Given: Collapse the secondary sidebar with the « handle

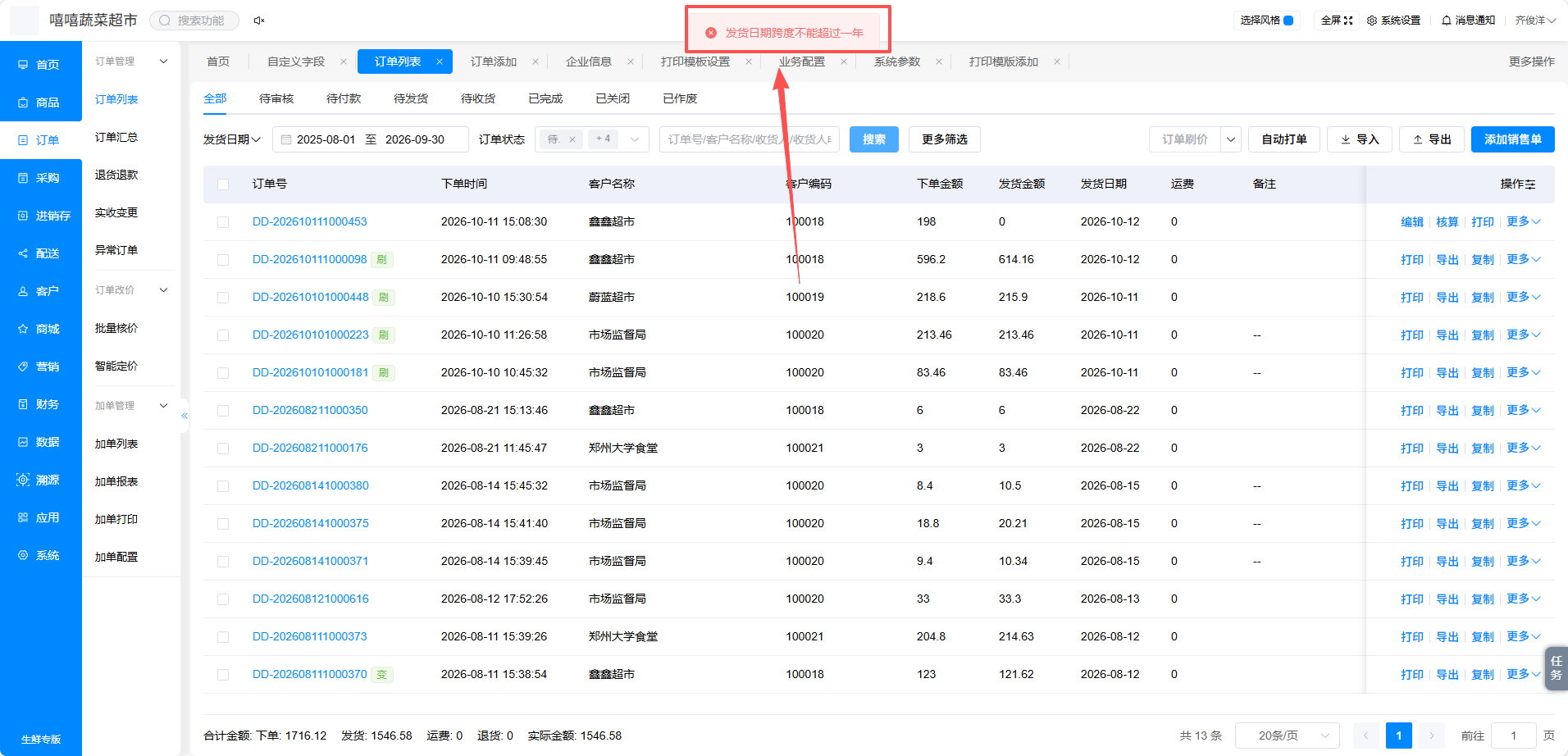Looking at the screenshot, I should pos(185,416).
